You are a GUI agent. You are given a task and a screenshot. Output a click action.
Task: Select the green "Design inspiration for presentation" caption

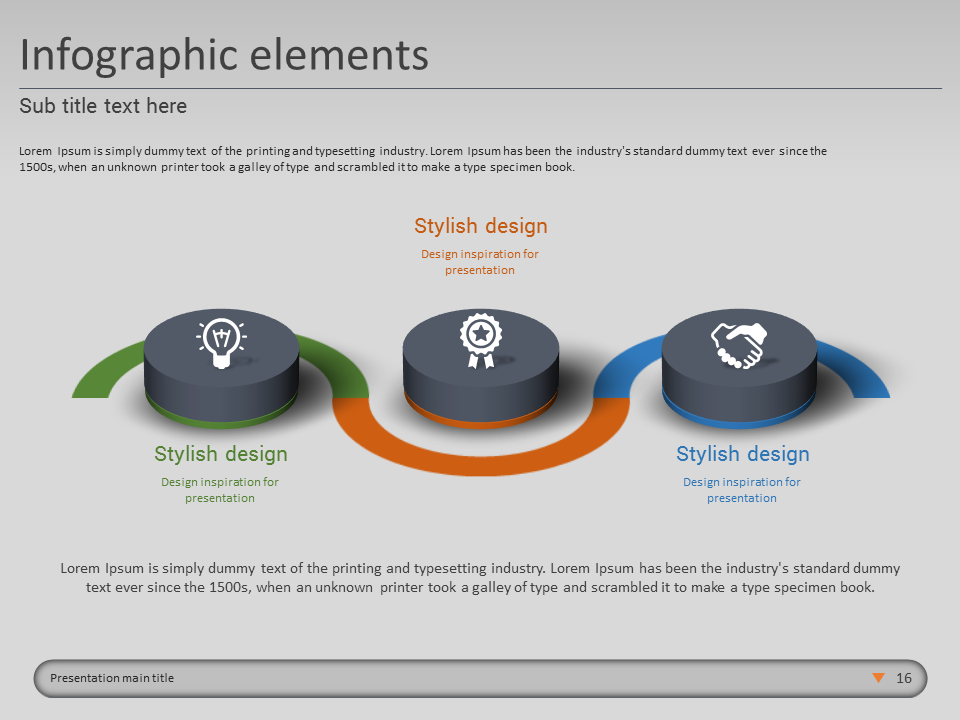click(x=220, y=490)
